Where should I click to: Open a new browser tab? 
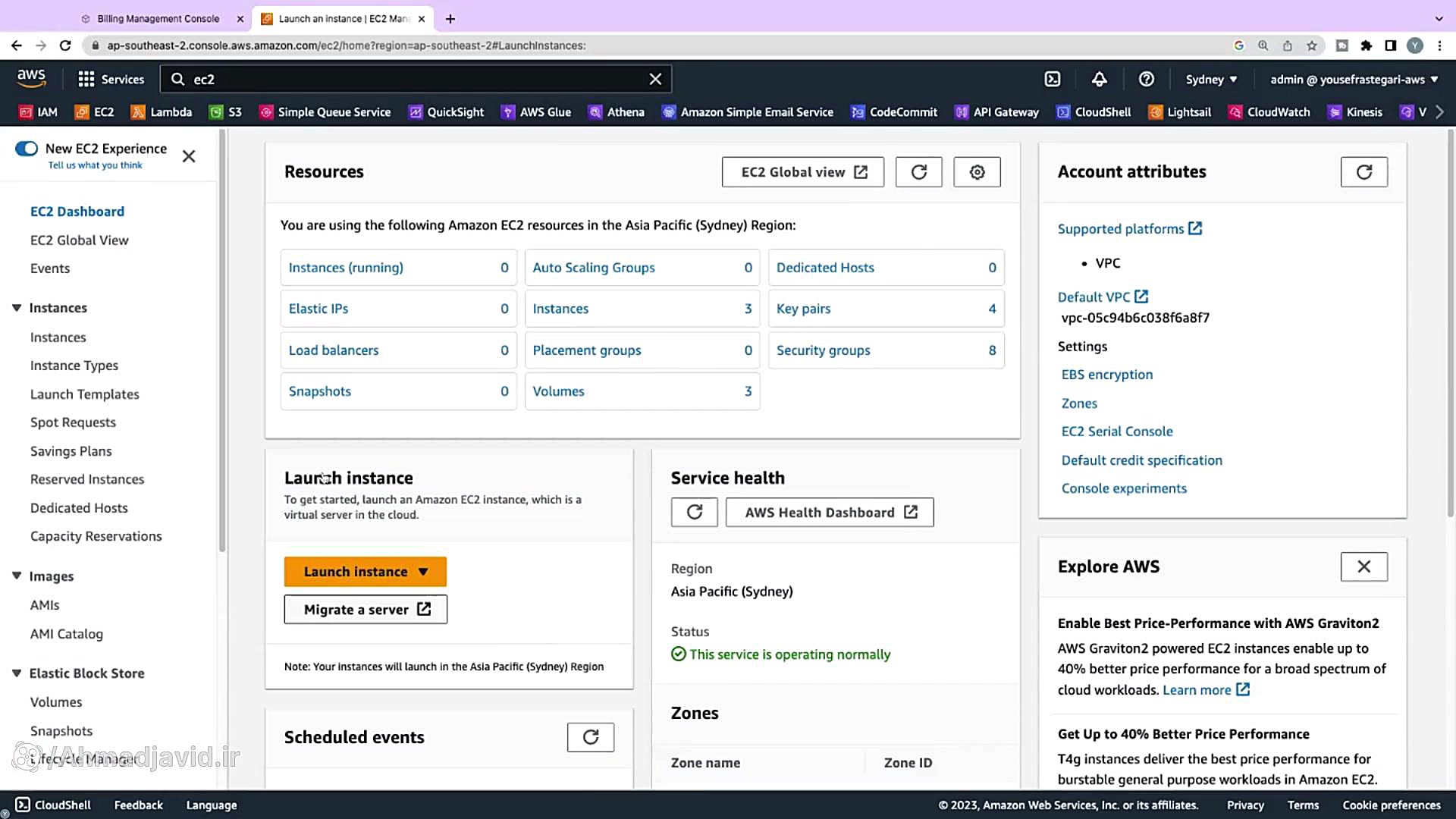click(x=450, y=19)
